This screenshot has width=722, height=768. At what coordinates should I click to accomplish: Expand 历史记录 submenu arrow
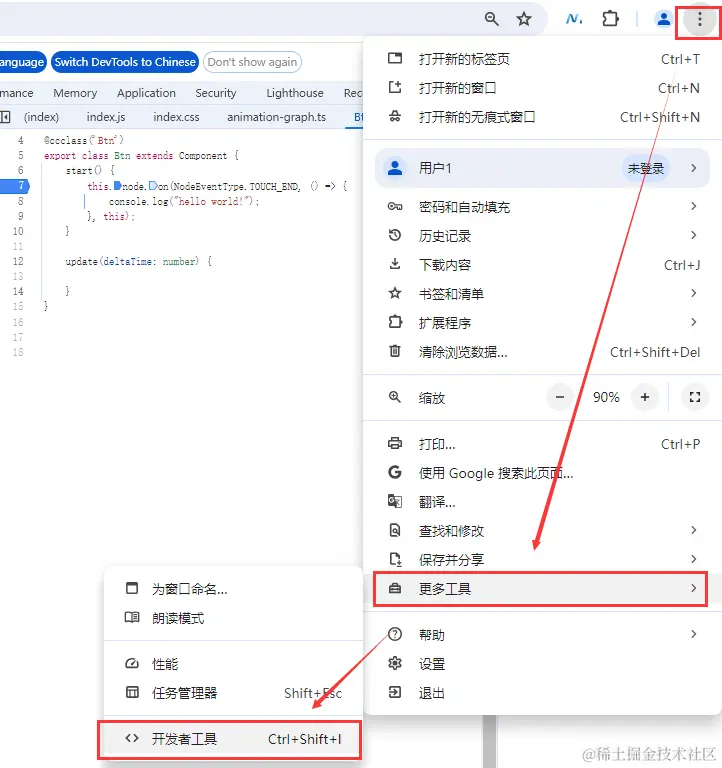coord(694,235)
